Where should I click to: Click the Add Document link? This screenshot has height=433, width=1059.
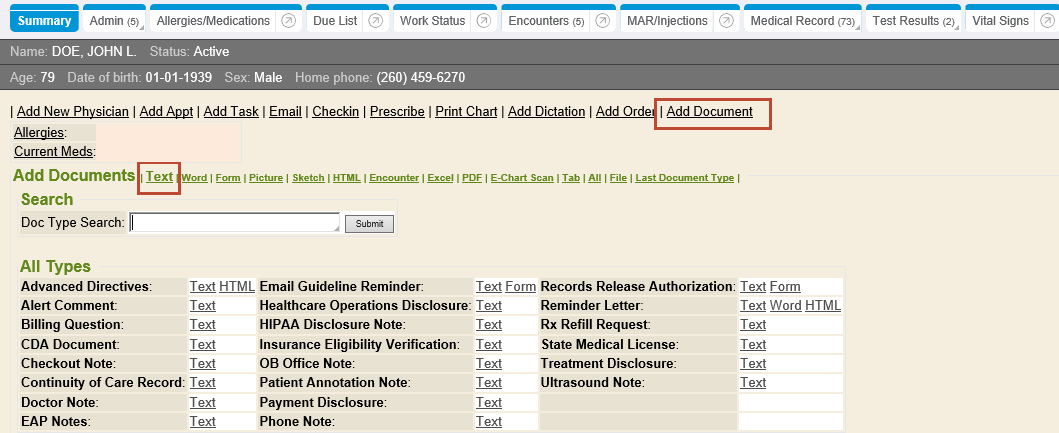pos(709,112)
